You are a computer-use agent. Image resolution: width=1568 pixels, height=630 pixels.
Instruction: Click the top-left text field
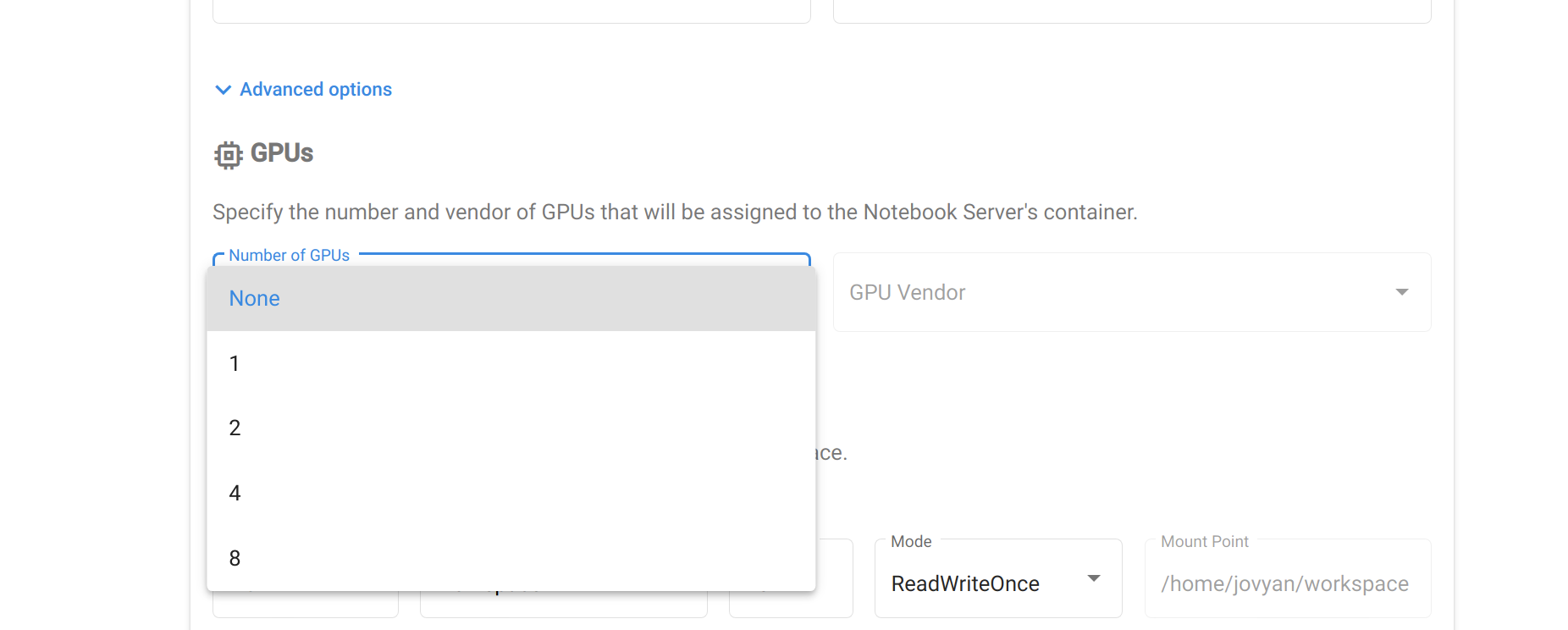pyautogui.click(x=511, y=8)
